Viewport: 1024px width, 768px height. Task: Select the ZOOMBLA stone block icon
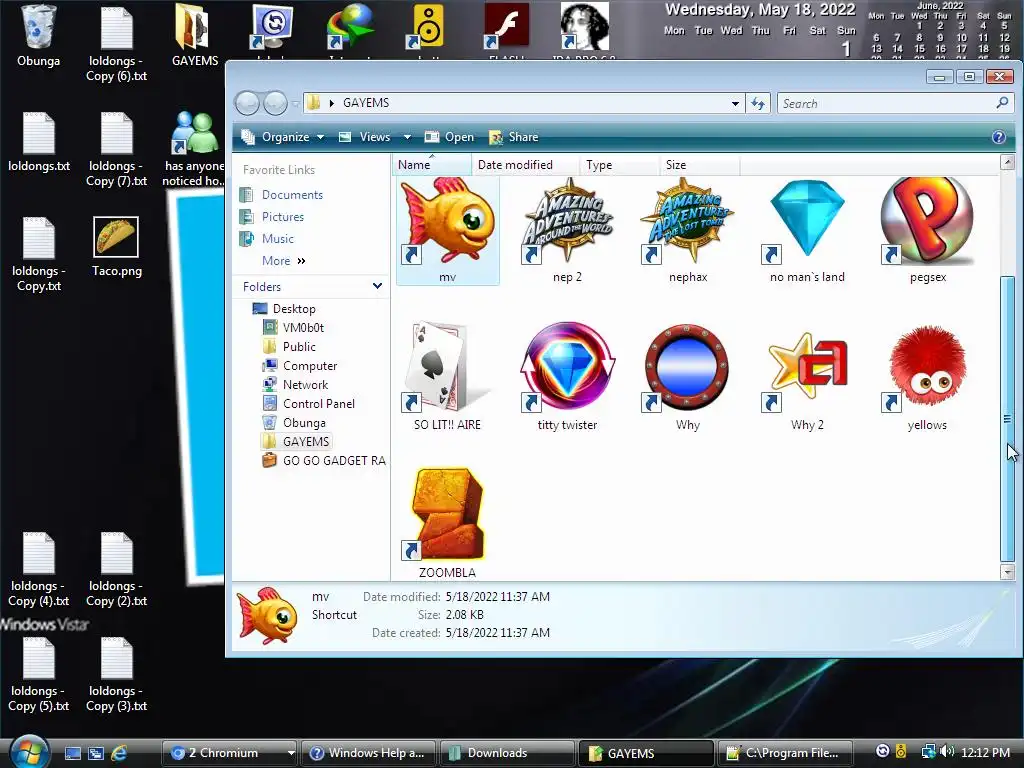pos(447,524)
